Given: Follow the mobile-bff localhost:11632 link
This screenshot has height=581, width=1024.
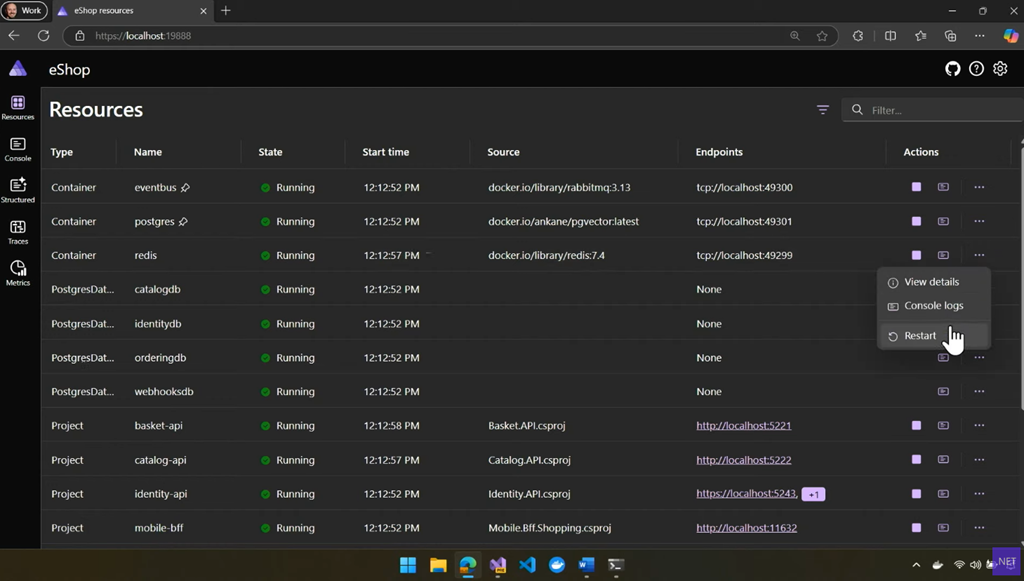Looking at the screenshot, I should click(x=746, y=528).
